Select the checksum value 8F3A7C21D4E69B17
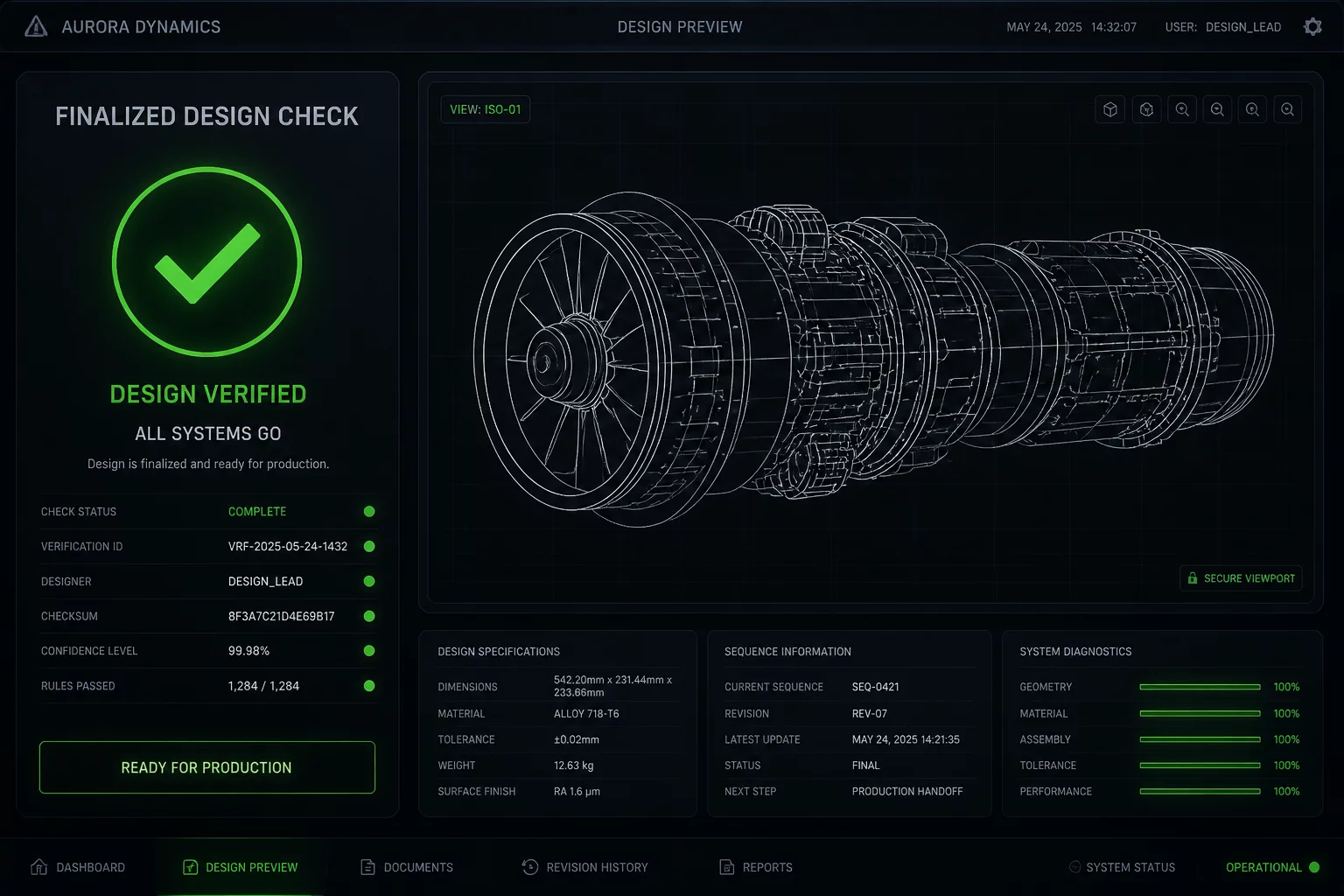 (x=282, y=616)
